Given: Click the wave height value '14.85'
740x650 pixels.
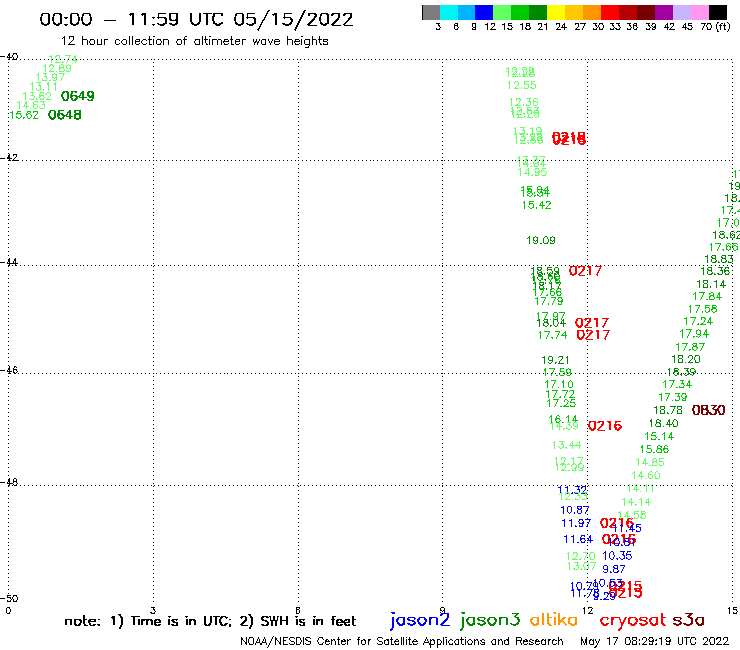Looking at the screenshot, I should [650, 463].
